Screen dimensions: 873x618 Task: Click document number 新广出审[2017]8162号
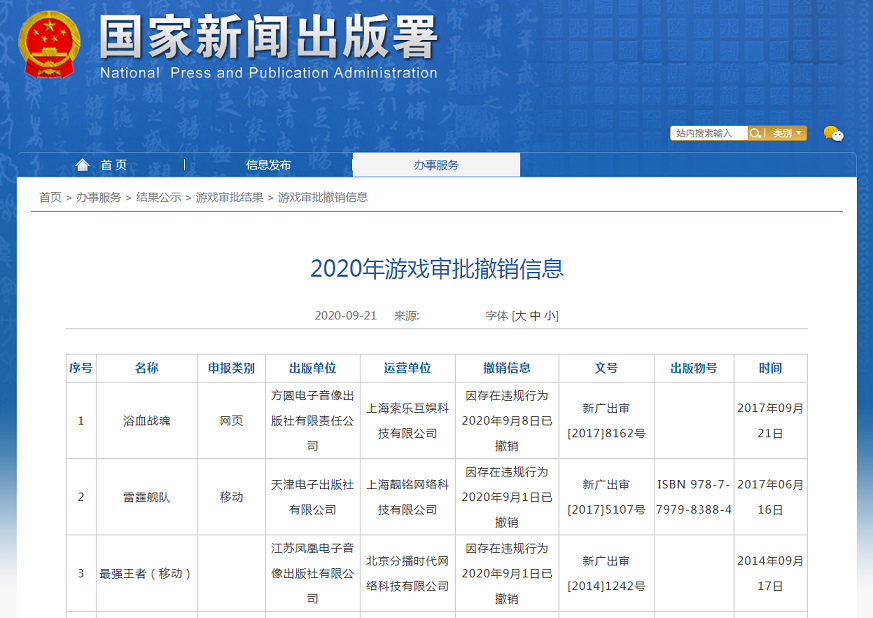click(x=606, y=421)
